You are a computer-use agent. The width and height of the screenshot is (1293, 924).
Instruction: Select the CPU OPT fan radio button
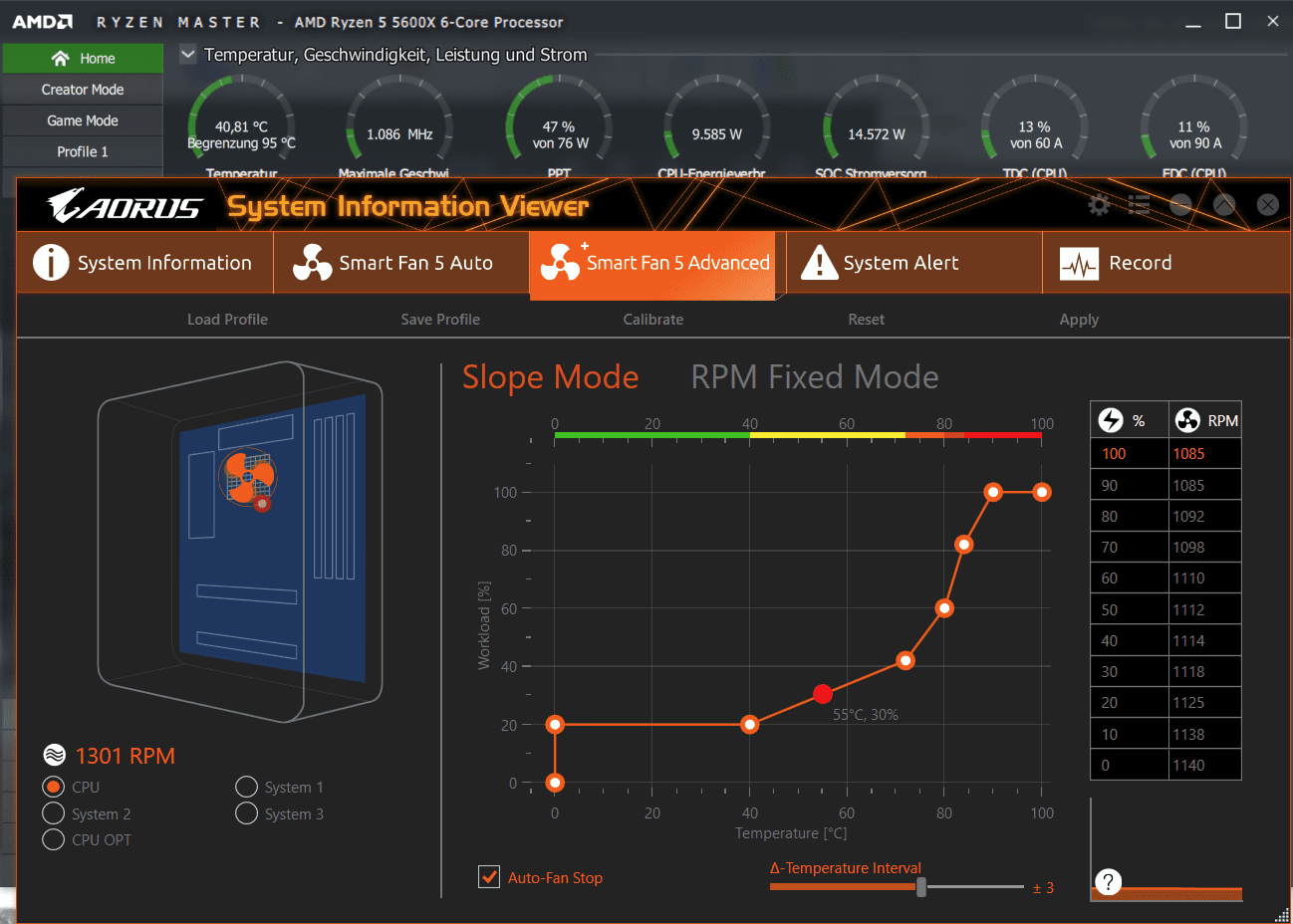[x=53, y=839]
